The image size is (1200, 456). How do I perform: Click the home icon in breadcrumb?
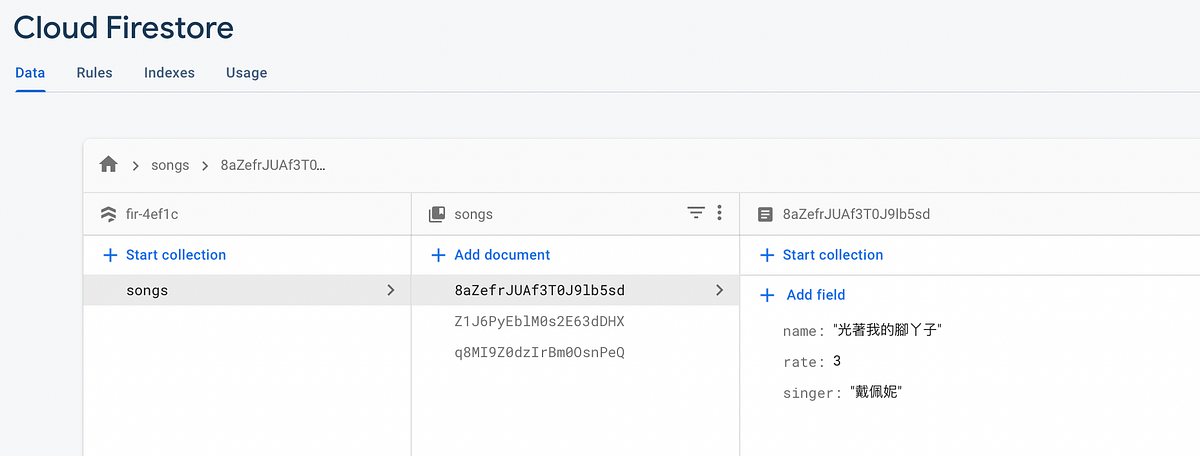[x=109, y=165]
